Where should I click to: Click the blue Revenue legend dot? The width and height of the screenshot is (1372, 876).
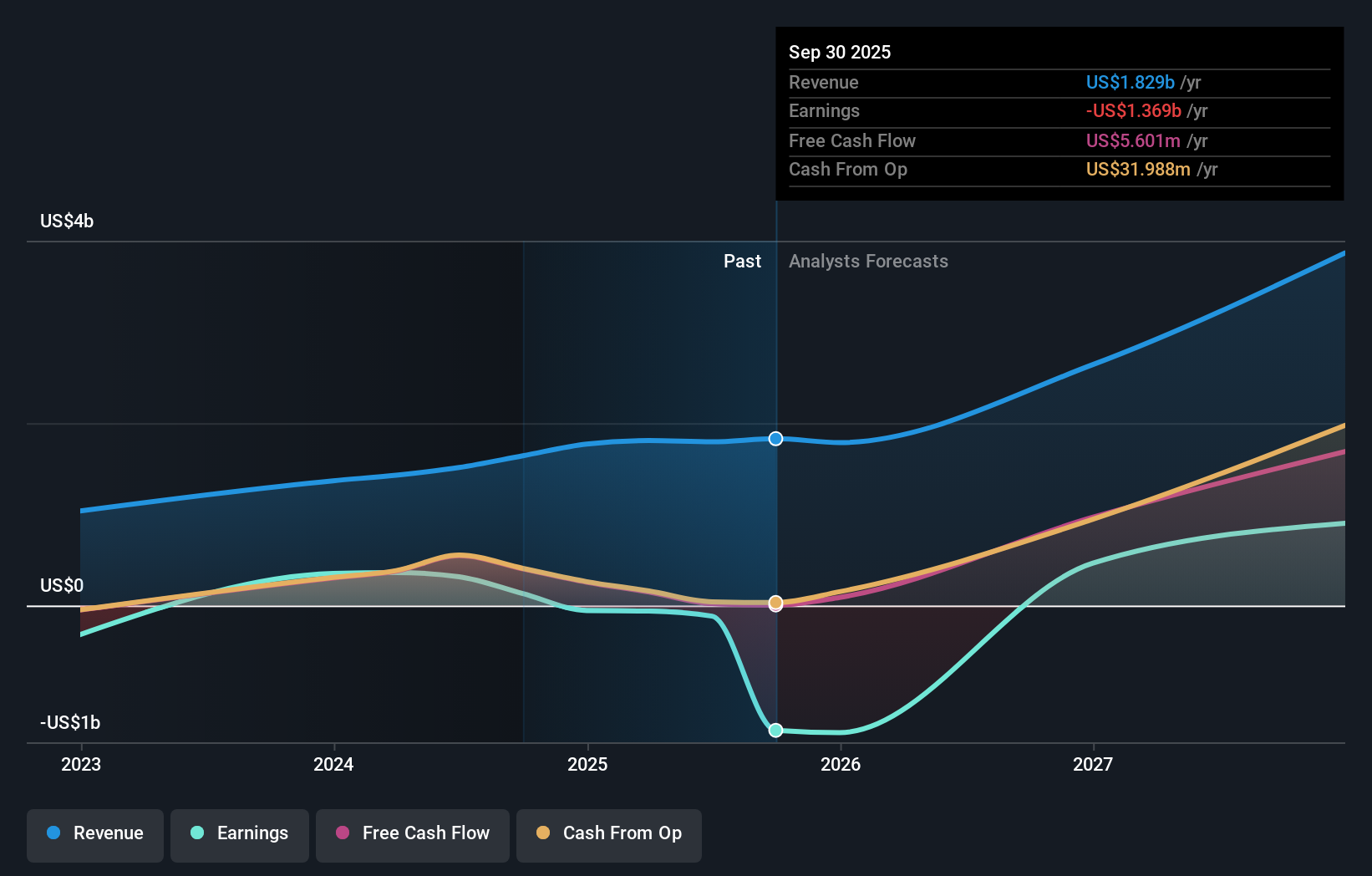[53, 833]
